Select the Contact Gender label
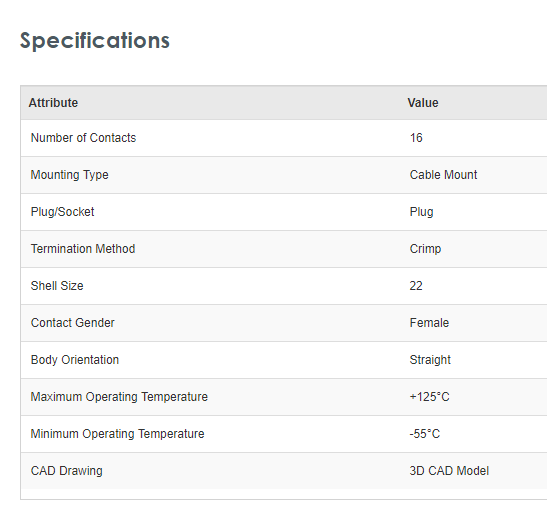Image resolution: width=547 pixels, height=514 pixels. [x=73, y=323]
